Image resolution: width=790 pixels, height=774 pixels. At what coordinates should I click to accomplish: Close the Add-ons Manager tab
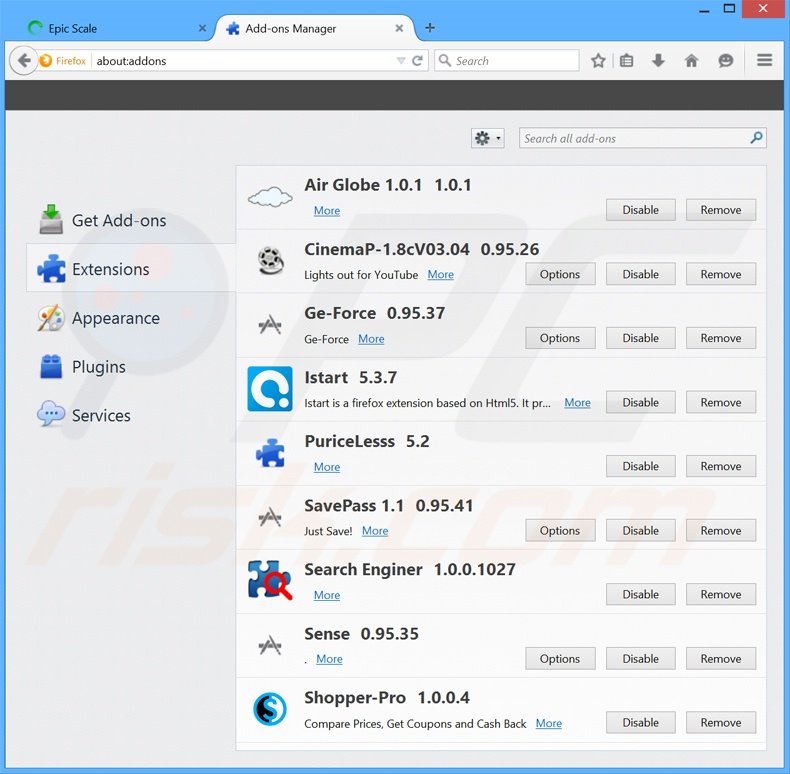pos(399,28)
